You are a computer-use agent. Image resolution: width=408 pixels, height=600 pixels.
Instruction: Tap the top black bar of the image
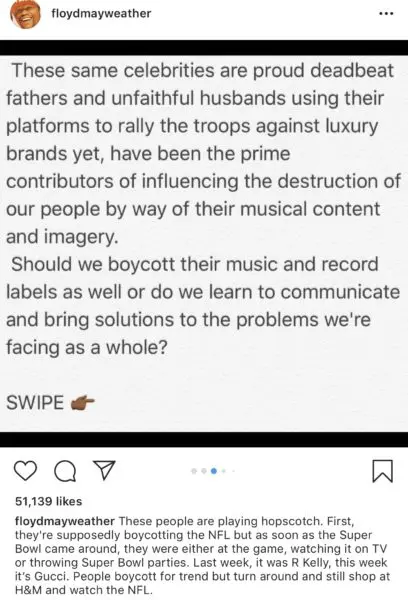204,47
